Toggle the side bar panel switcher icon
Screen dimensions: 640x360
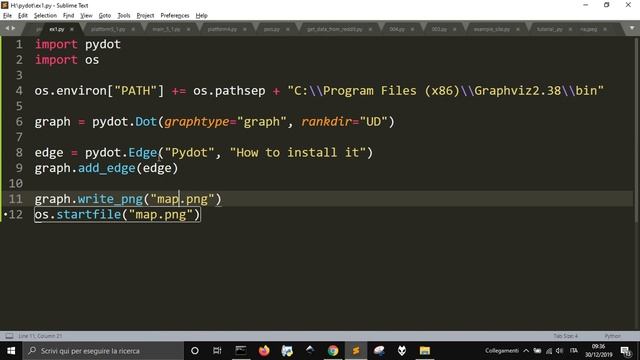click(9, 336)
